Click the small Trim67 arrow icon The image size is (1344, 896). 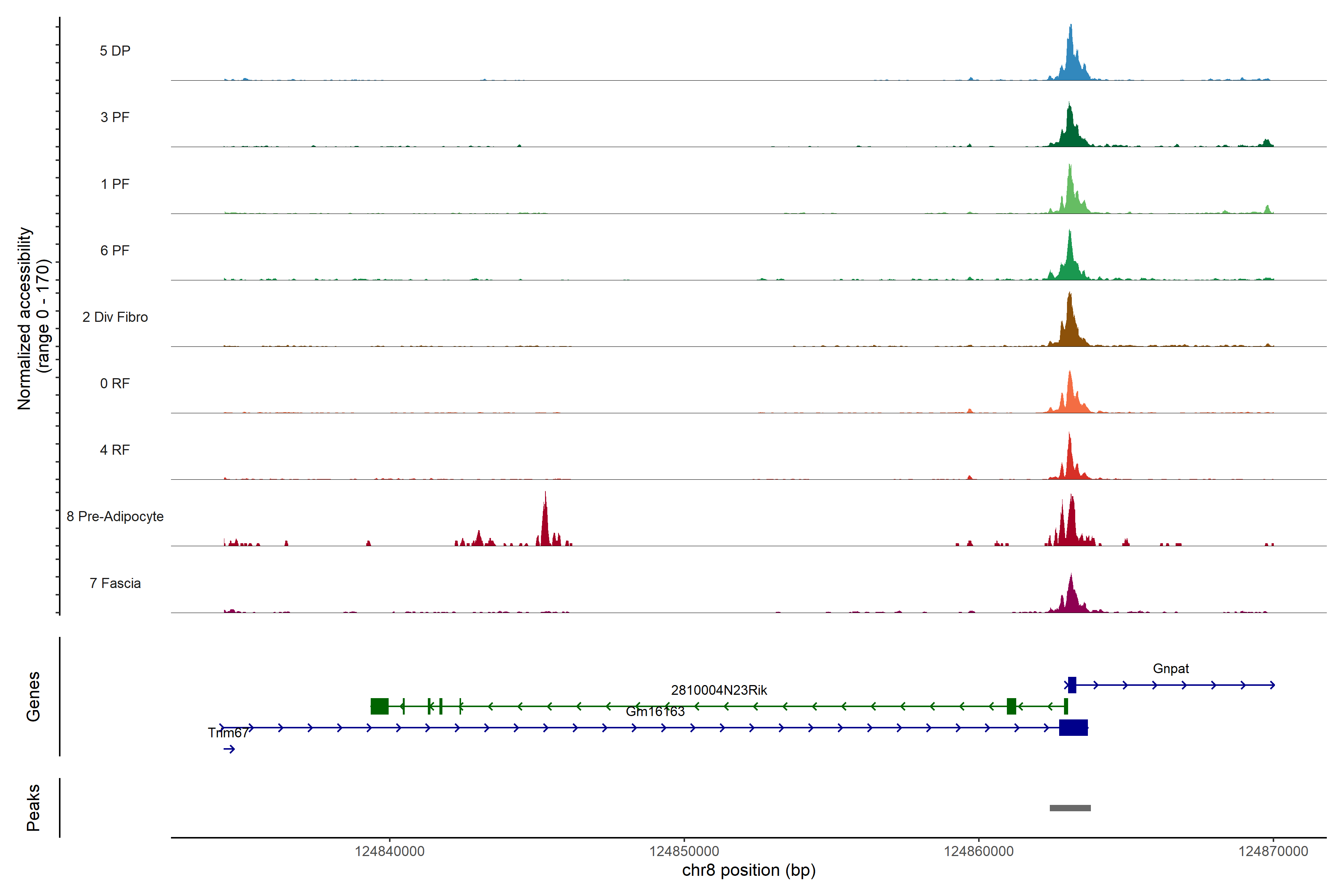click(229, 749)
